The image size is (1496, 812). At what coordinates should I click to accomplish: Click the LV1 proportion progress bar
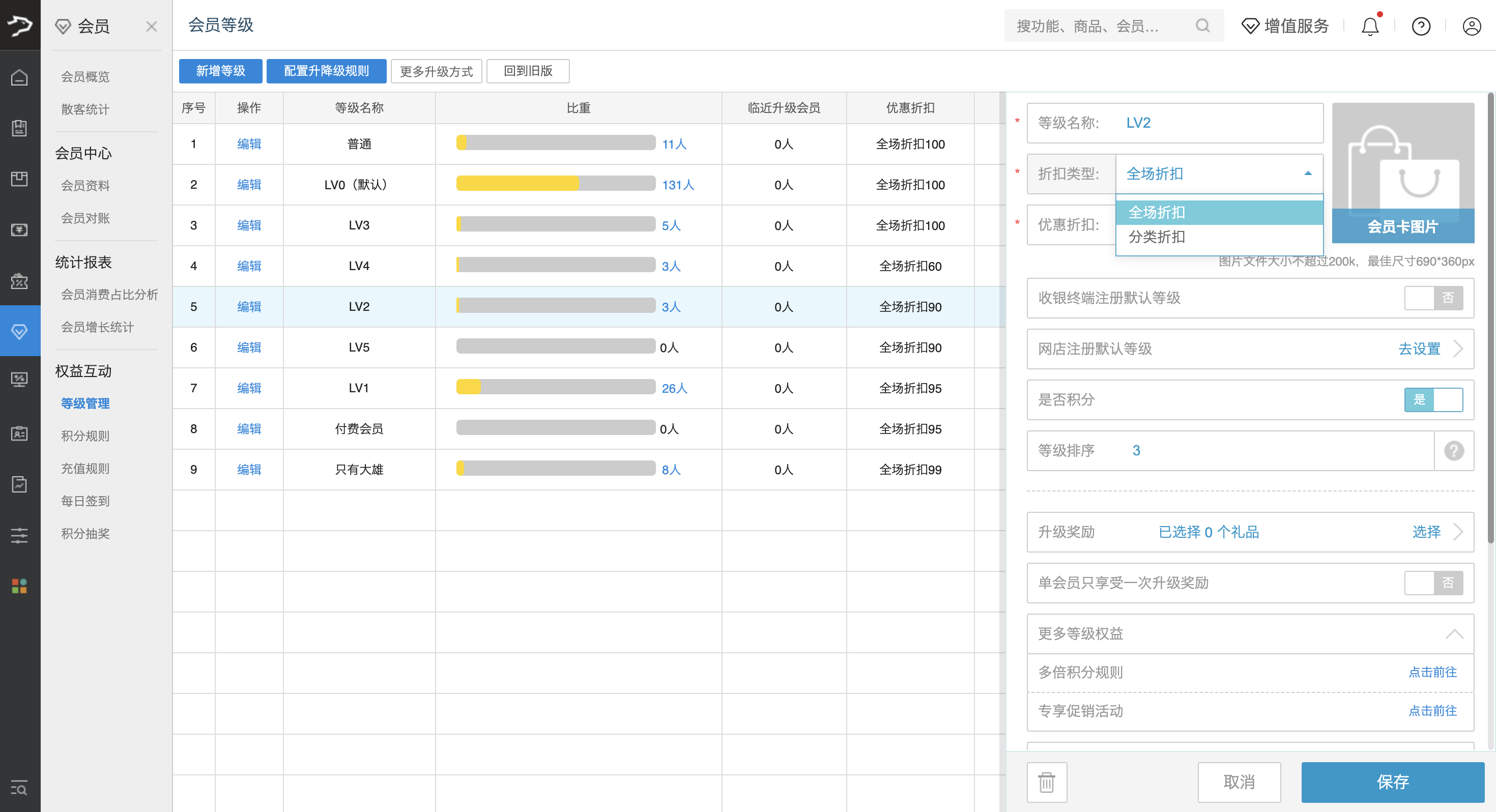(x=556, y=387)
